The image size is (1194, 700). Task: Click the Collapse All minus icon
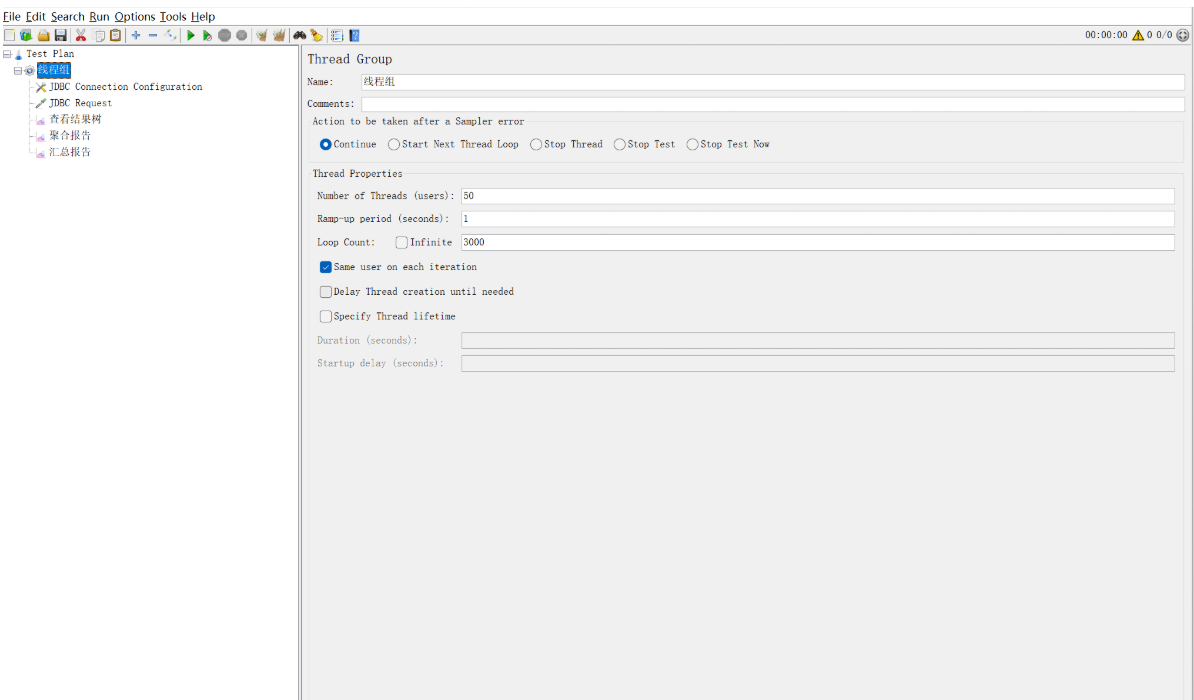click(153, 35)
